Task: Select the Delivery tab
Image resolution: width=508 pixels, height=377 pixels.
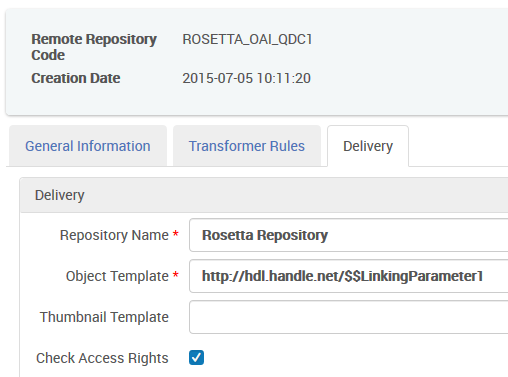Action: (368, 146)
